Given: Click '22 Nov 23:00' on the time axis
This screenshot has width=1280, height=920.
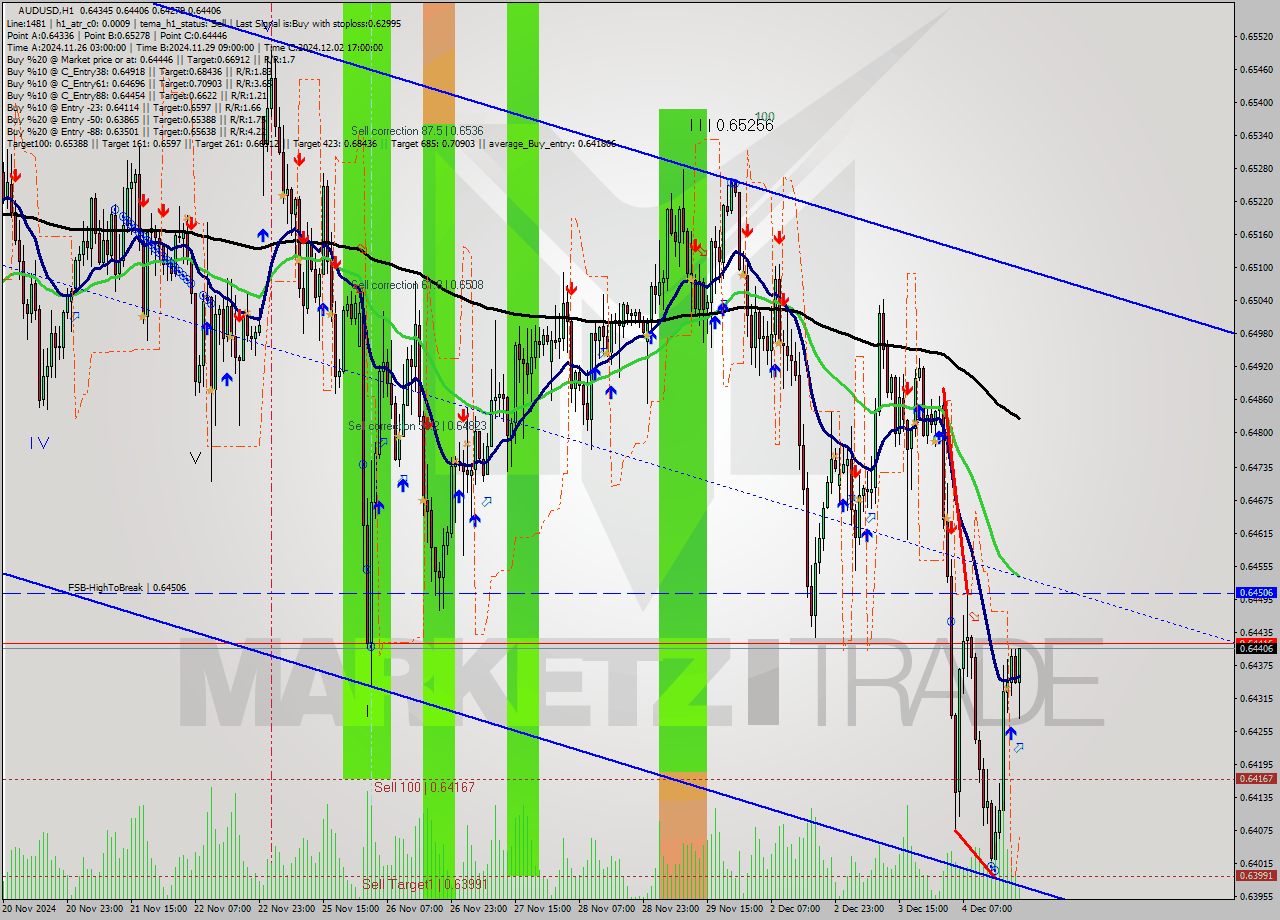Looking at the screenshot, I should [x=287, y=909].
